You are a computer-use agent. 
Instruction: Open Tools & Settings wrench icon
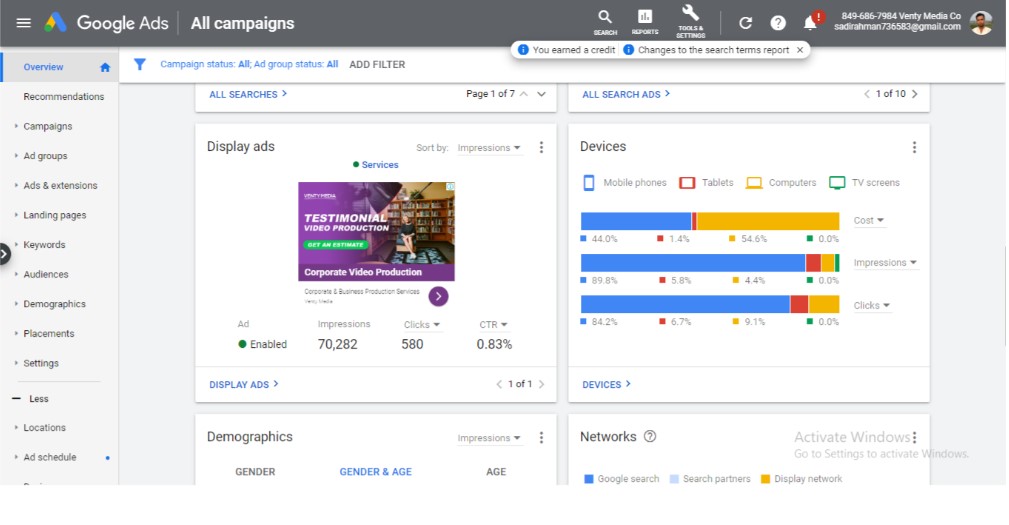point(690,16)
